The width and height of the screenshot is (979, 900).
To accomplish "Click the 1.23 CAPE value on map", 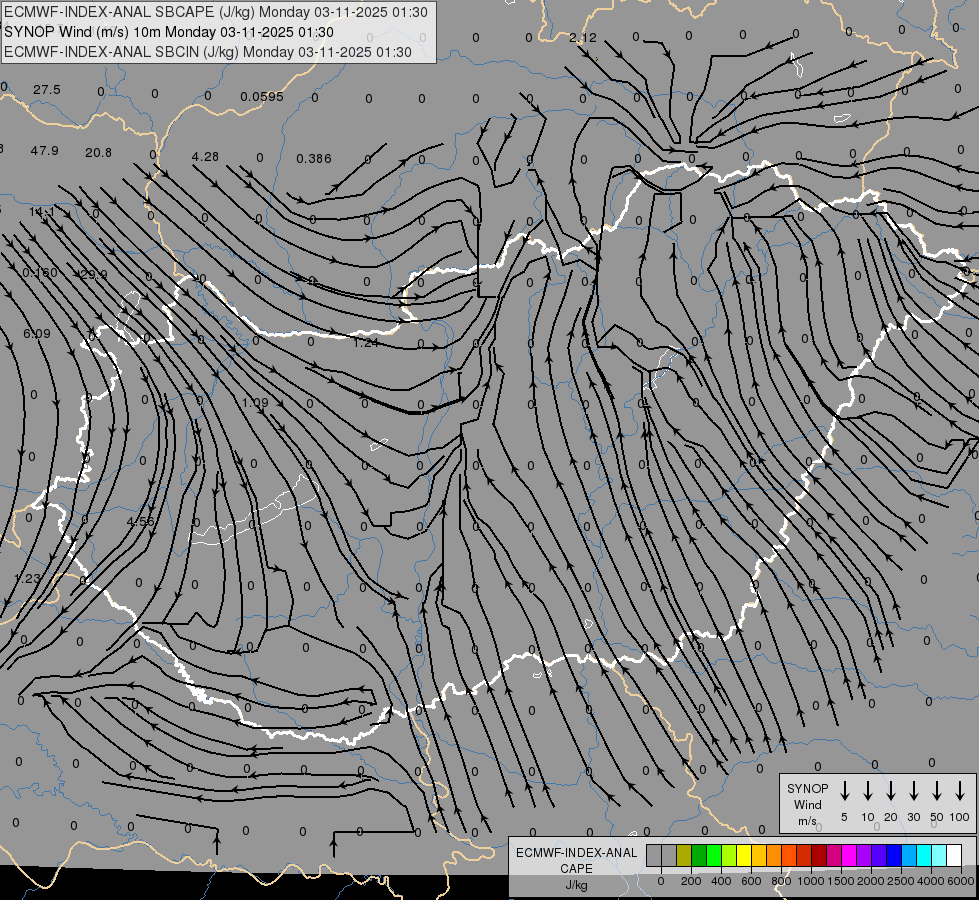I will (x=27, y=578).
